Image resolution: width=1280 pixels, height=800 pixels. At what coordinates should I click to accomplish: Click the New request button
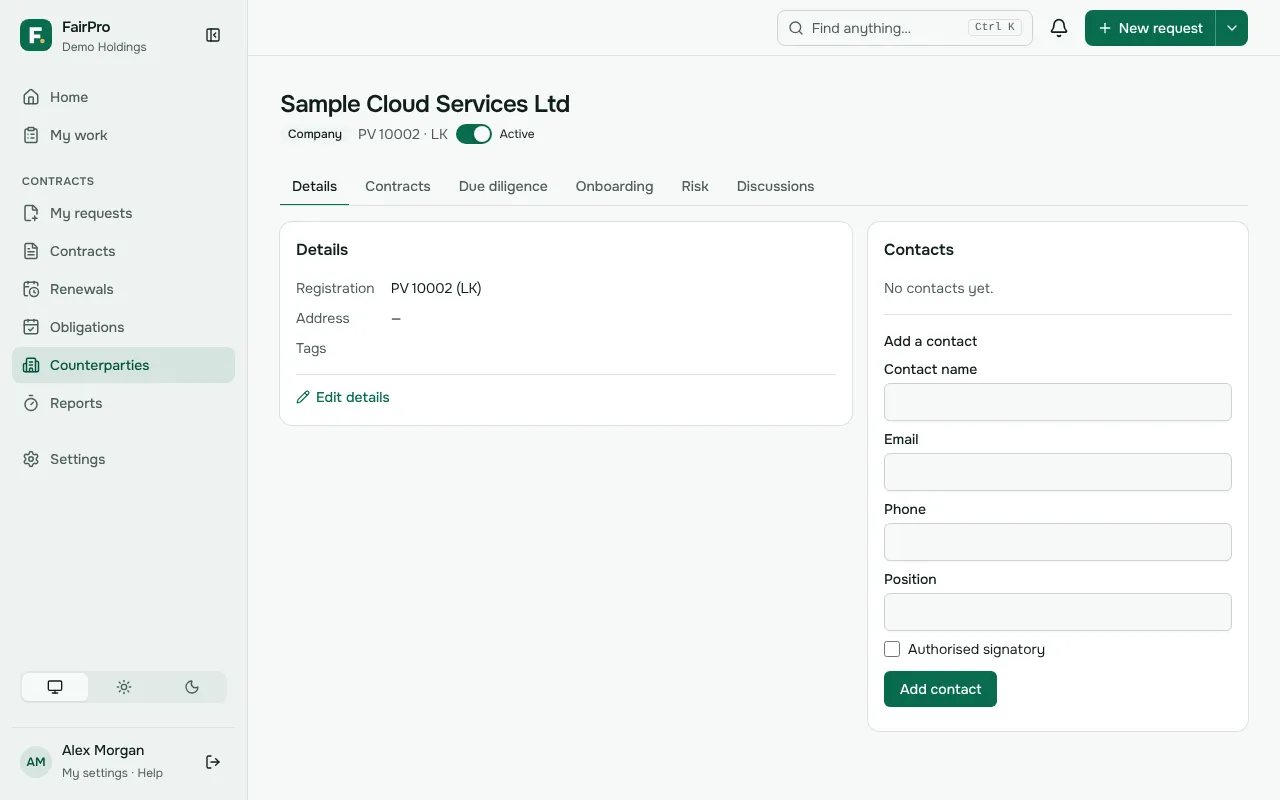(x=1150, y=28)
